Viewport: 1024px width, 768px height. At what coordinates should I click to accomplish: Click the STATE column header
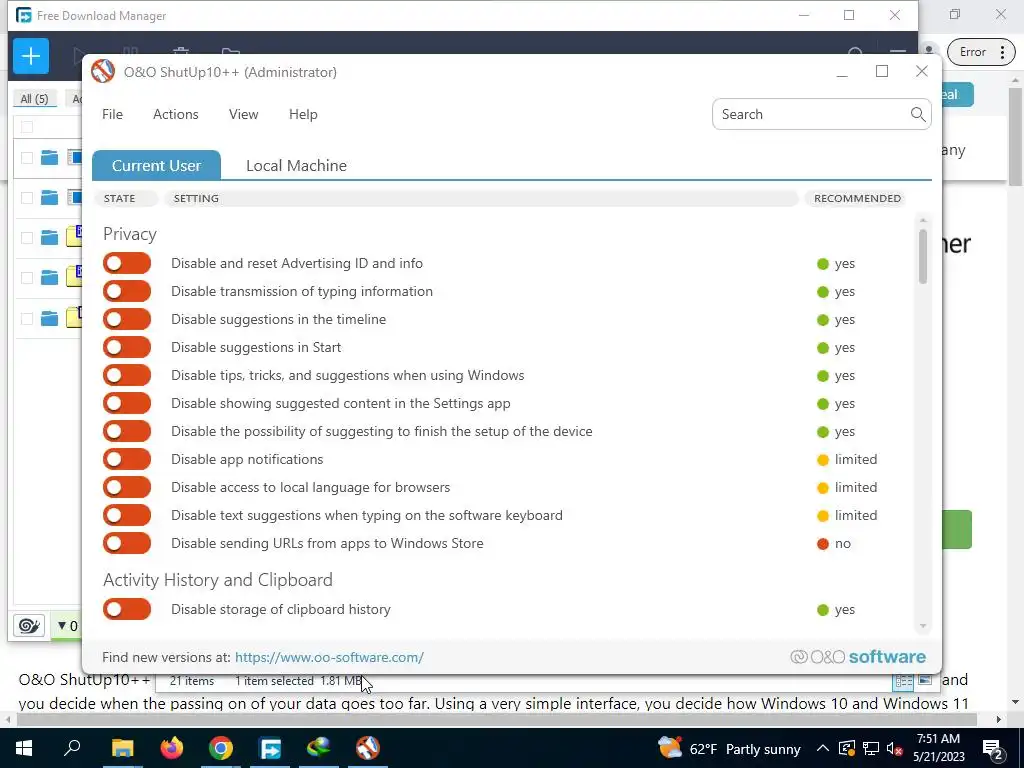coord(125,199)
